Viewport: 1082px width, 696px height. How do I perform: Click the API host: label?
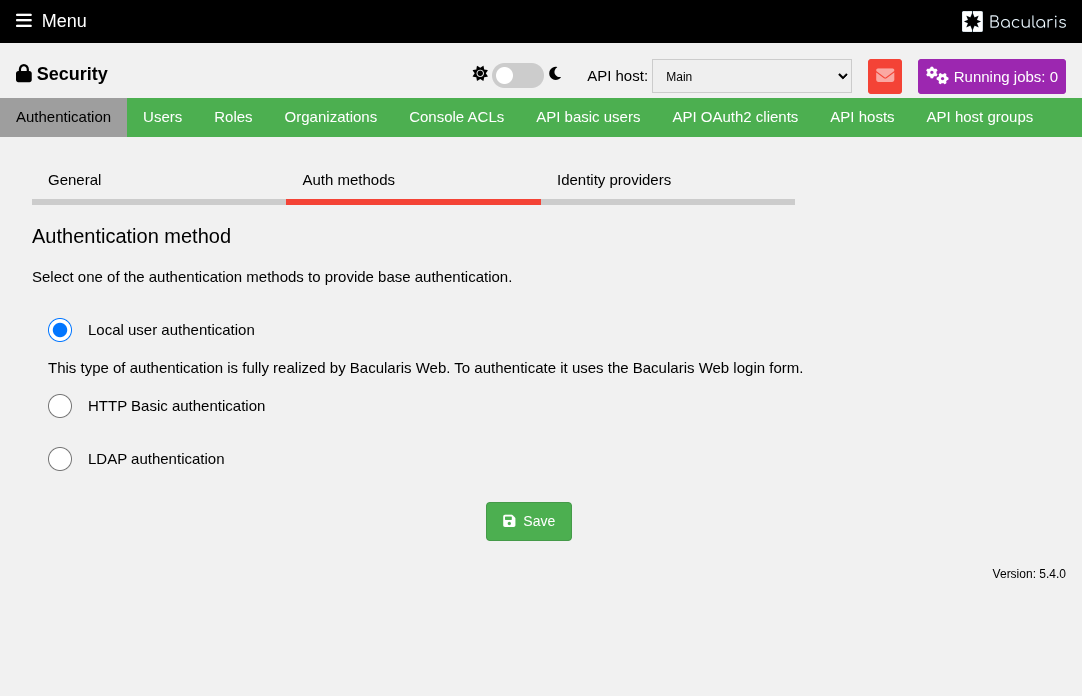[618, 76]
